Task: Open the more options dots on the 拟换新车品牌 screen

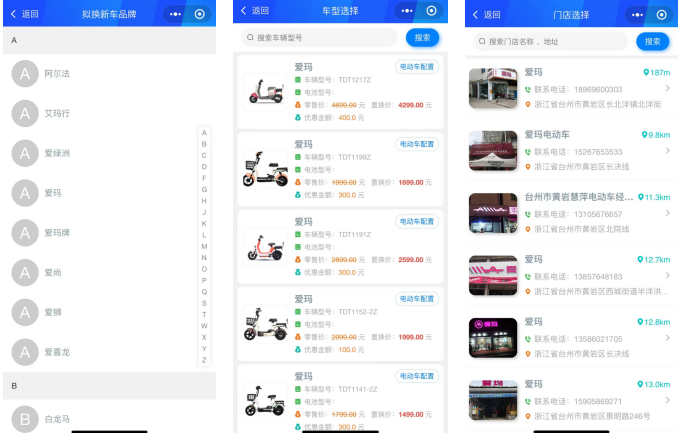Action: click(x=175, y=14)
